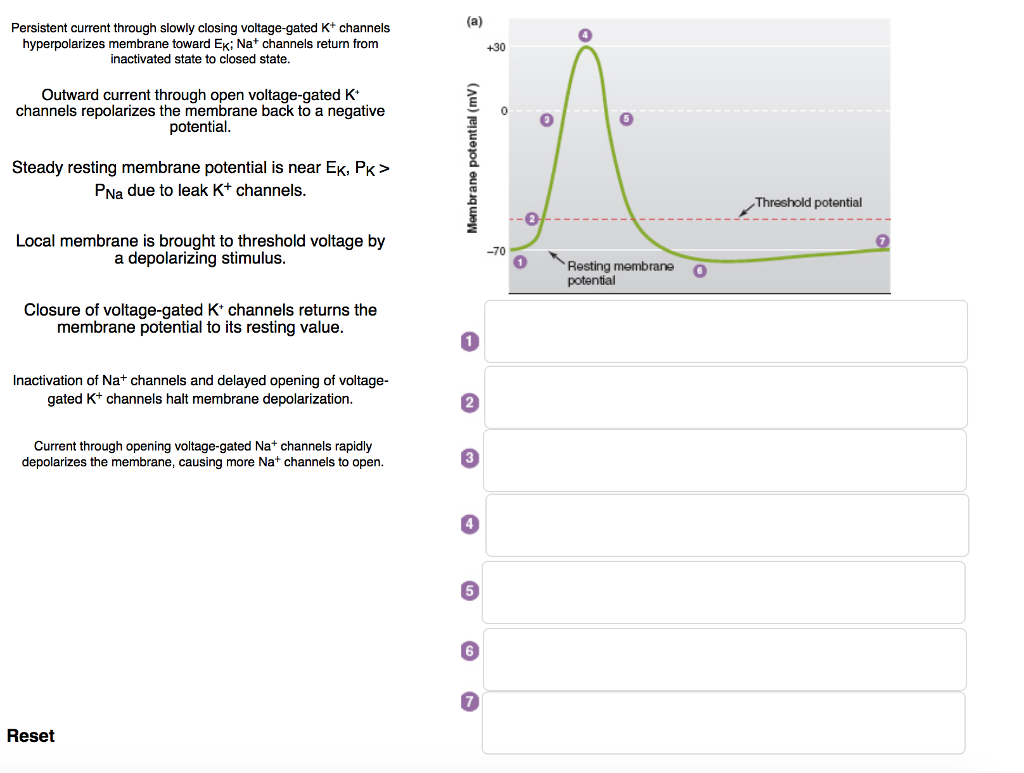
Task: Select the 'Outward current through open voltage-gated K+' label
Action: [x=200, y=111]
